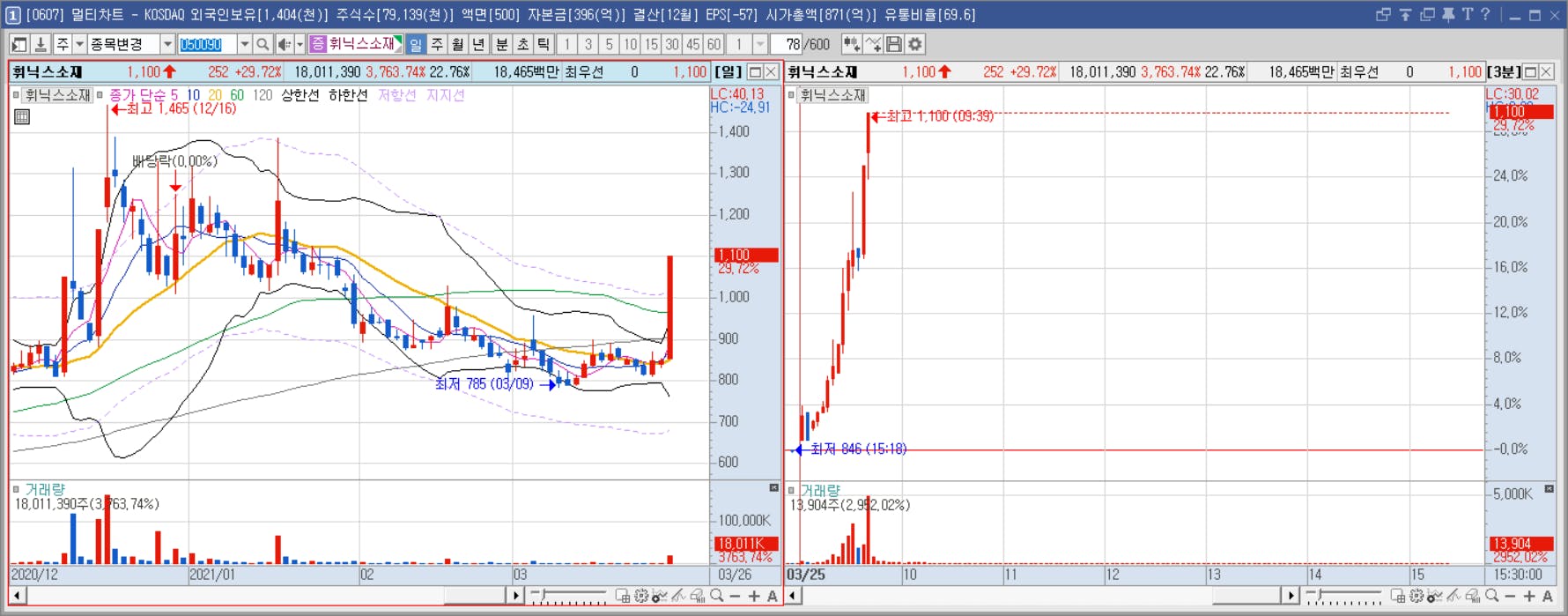
Task: Adjust the zoom slider under 3-minute chart
Action: [1343, 597]
